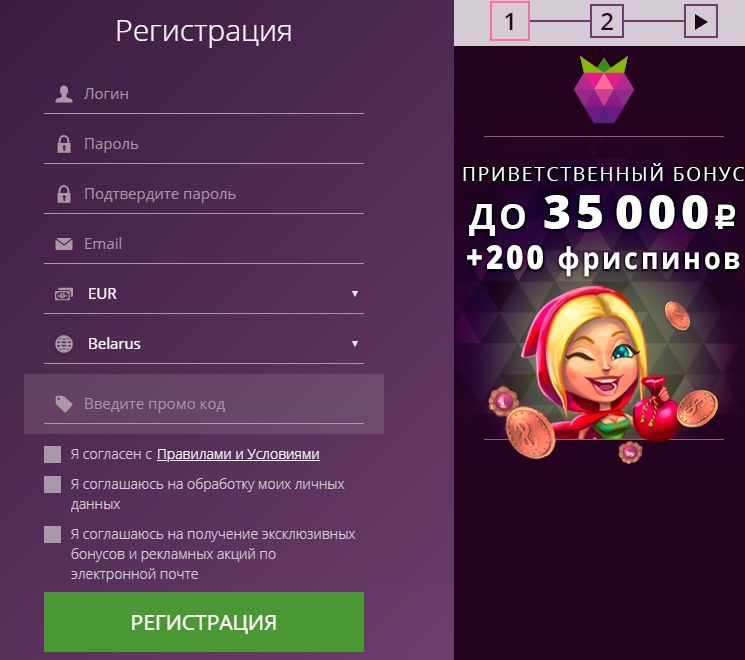The image size is (745, 660).
Task: Focus the Введите промо код input field
Action: pyautogui.click(x=204, y=404)
